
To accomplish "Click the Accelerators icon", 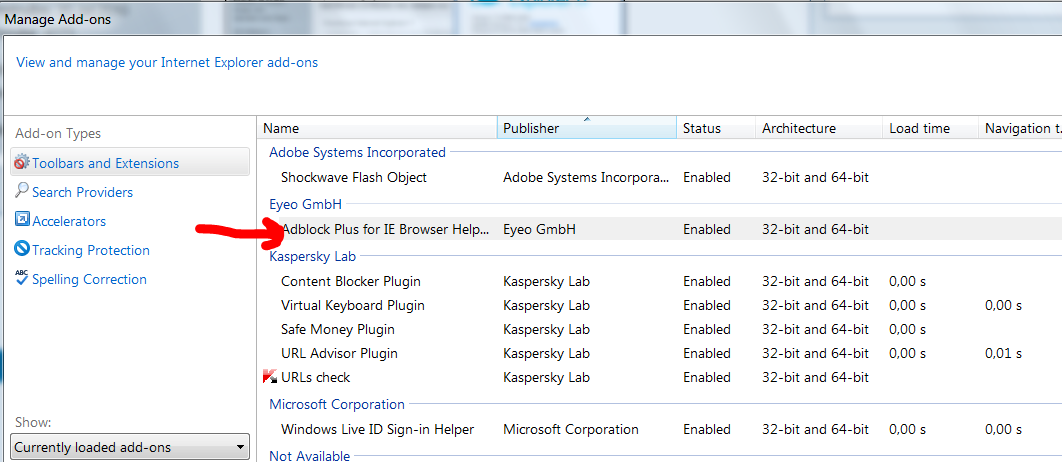I will coord(22,220).
